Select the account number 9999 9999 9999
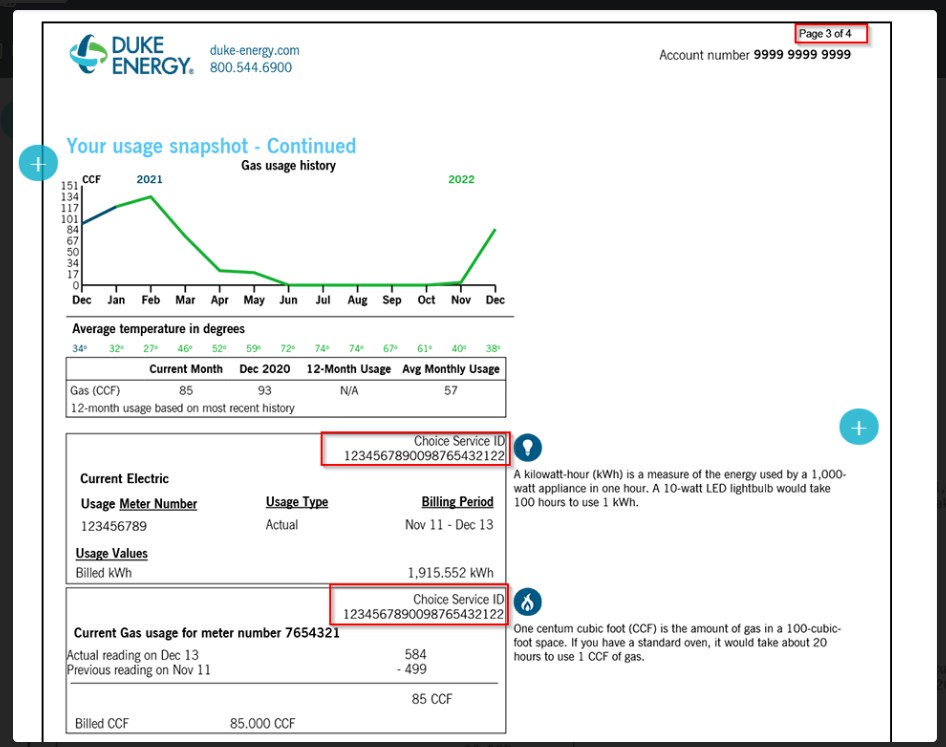Image resolution: width=946 pixels, height=747 pixels. pyautogui.click(x=802, y=54)
